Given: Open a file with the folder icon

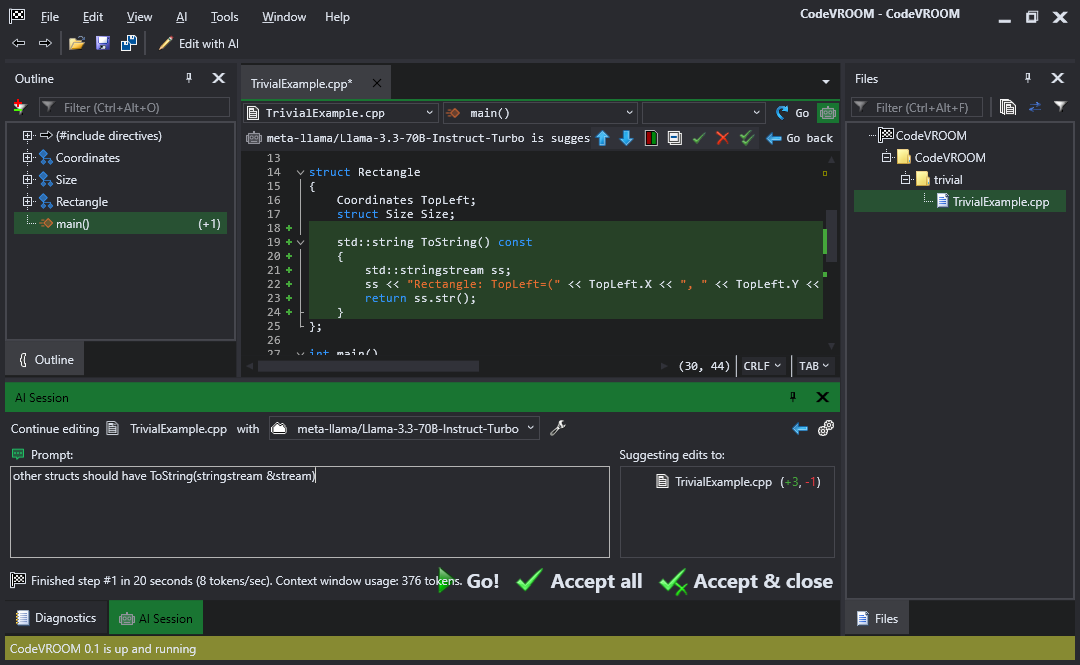Looking at the screenshot, I should point(76,43).
